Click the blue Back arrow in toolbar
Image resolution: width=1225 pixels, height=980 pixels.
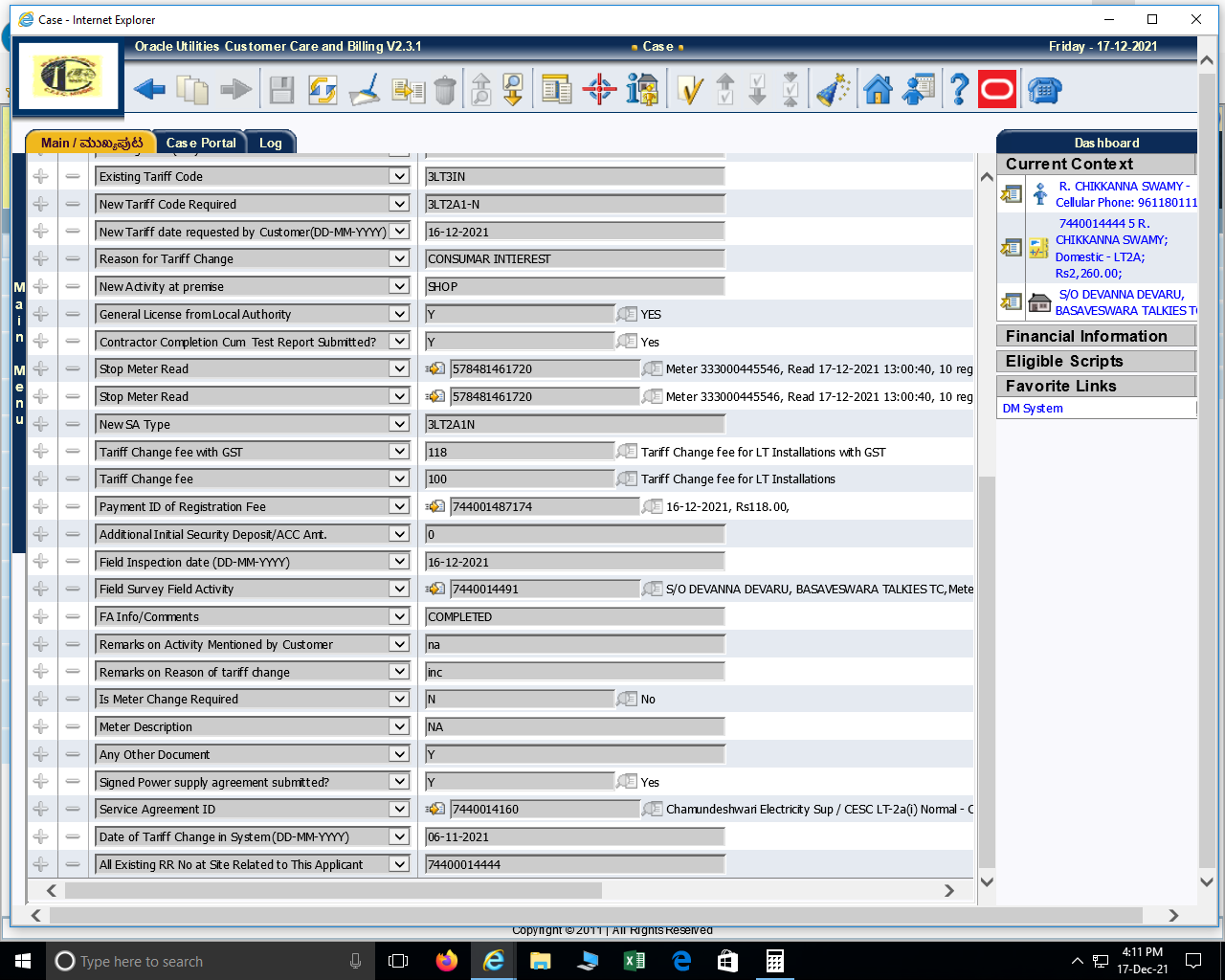[149, 90]
